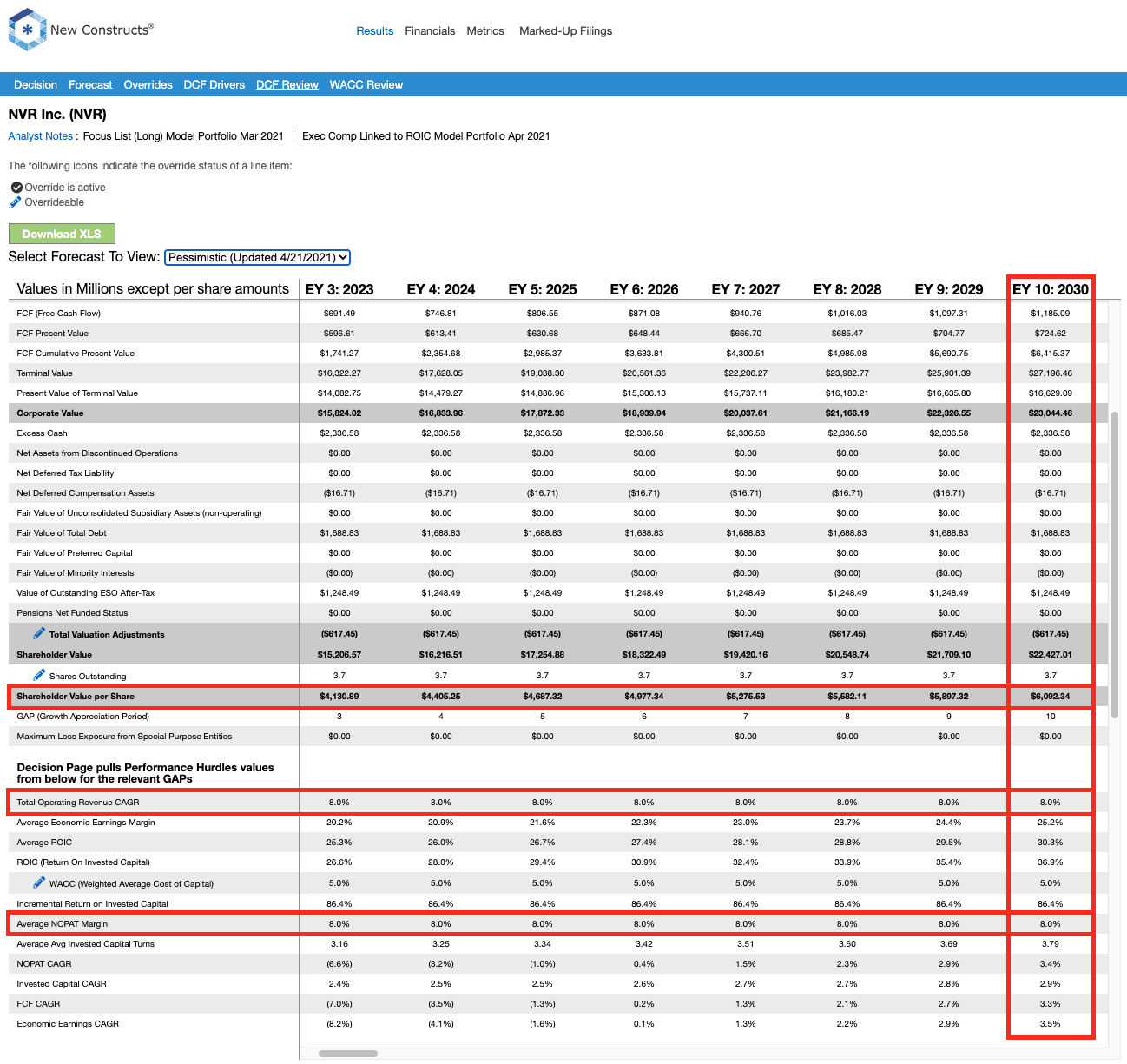Viewport: 1127px width, 1064px height.
Task: Switch to the Forecast sub-tab
Action: tap(90, 84)
